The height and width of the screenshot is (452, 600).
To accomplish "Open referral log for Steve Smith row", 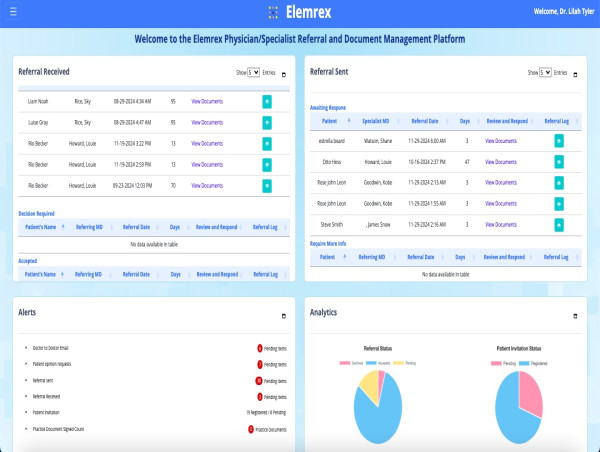I will [x=559, y=225].
